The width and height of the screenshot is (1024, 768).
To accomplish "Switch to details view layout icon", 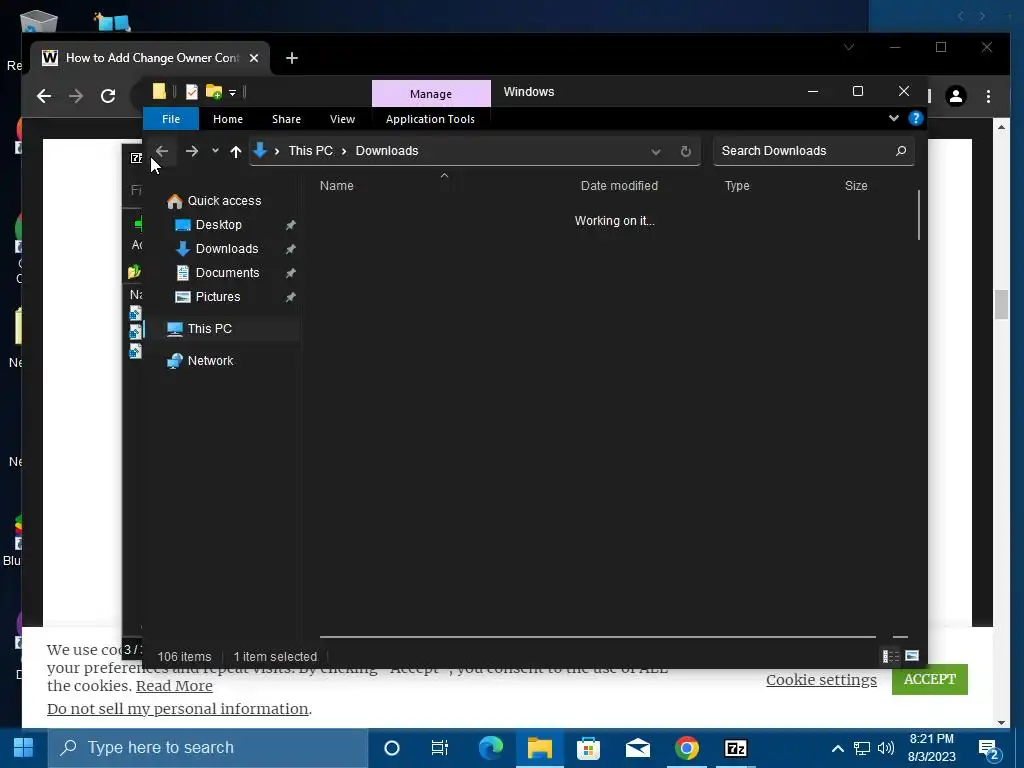I will [890, 656].
